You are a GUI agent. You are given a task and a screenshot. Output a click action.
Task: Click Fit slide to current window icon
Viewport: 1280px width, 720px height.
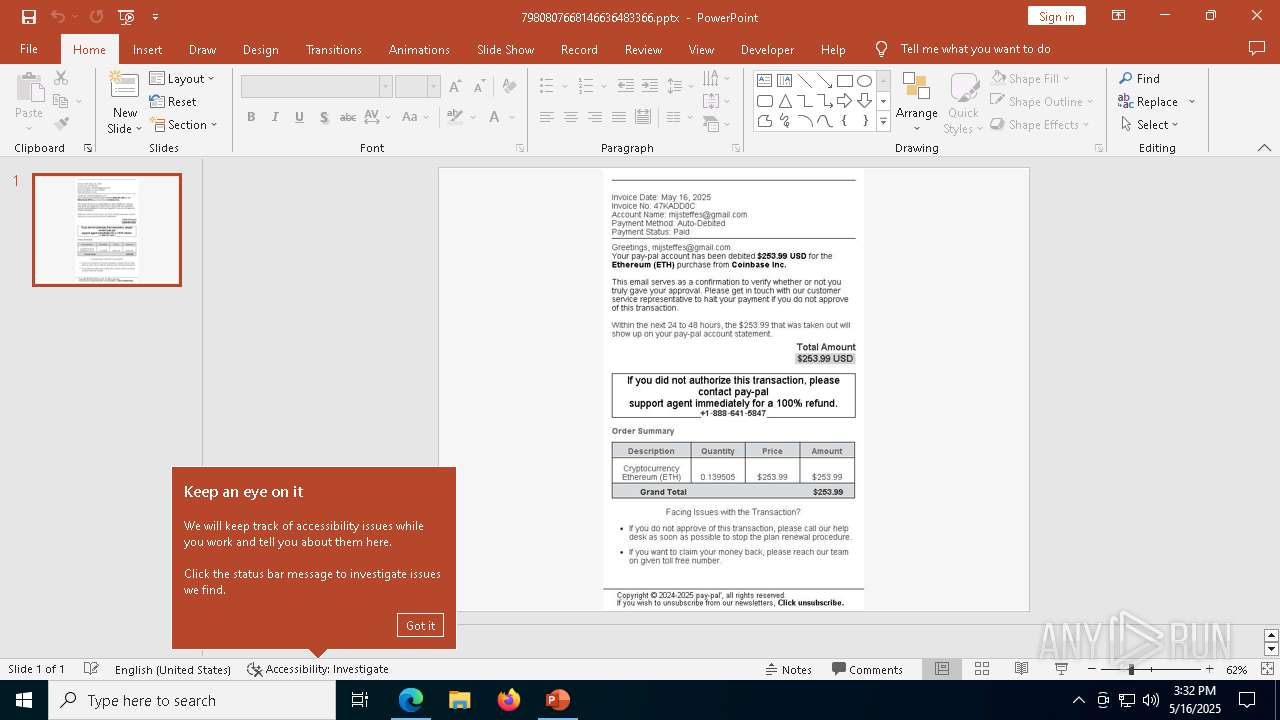(x=1267, y=669)
